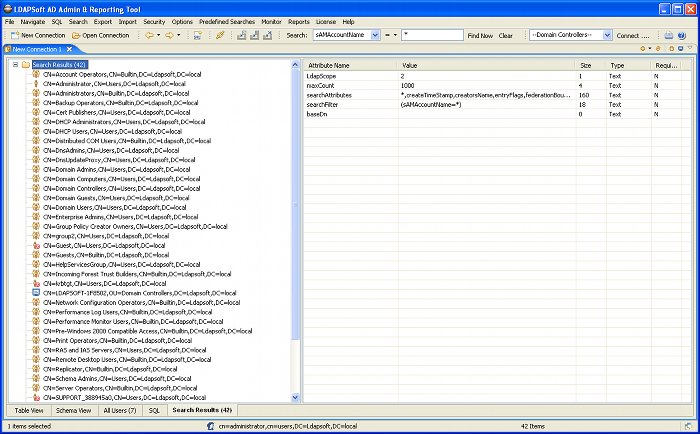700x434 pixels.
Task: Close the New Connection 1 tab
Action: [x=69, y=48]
